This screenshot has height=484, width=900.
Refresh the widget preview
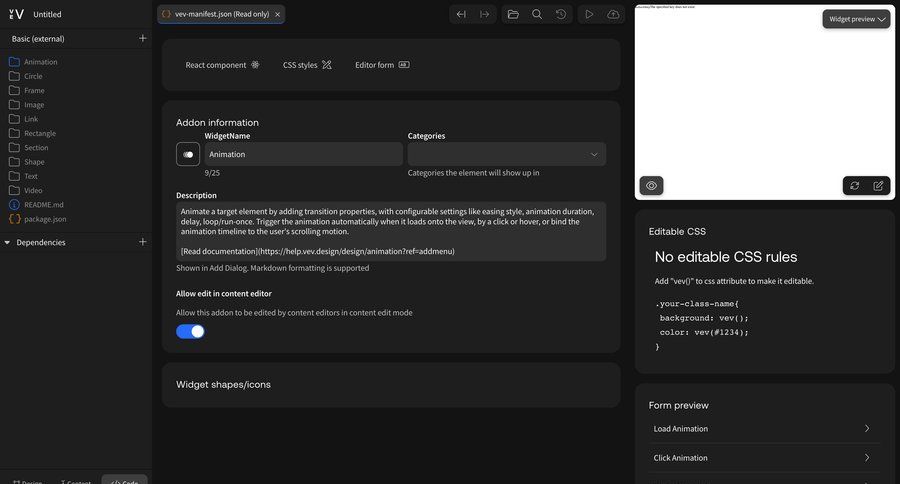click(855, 185)
